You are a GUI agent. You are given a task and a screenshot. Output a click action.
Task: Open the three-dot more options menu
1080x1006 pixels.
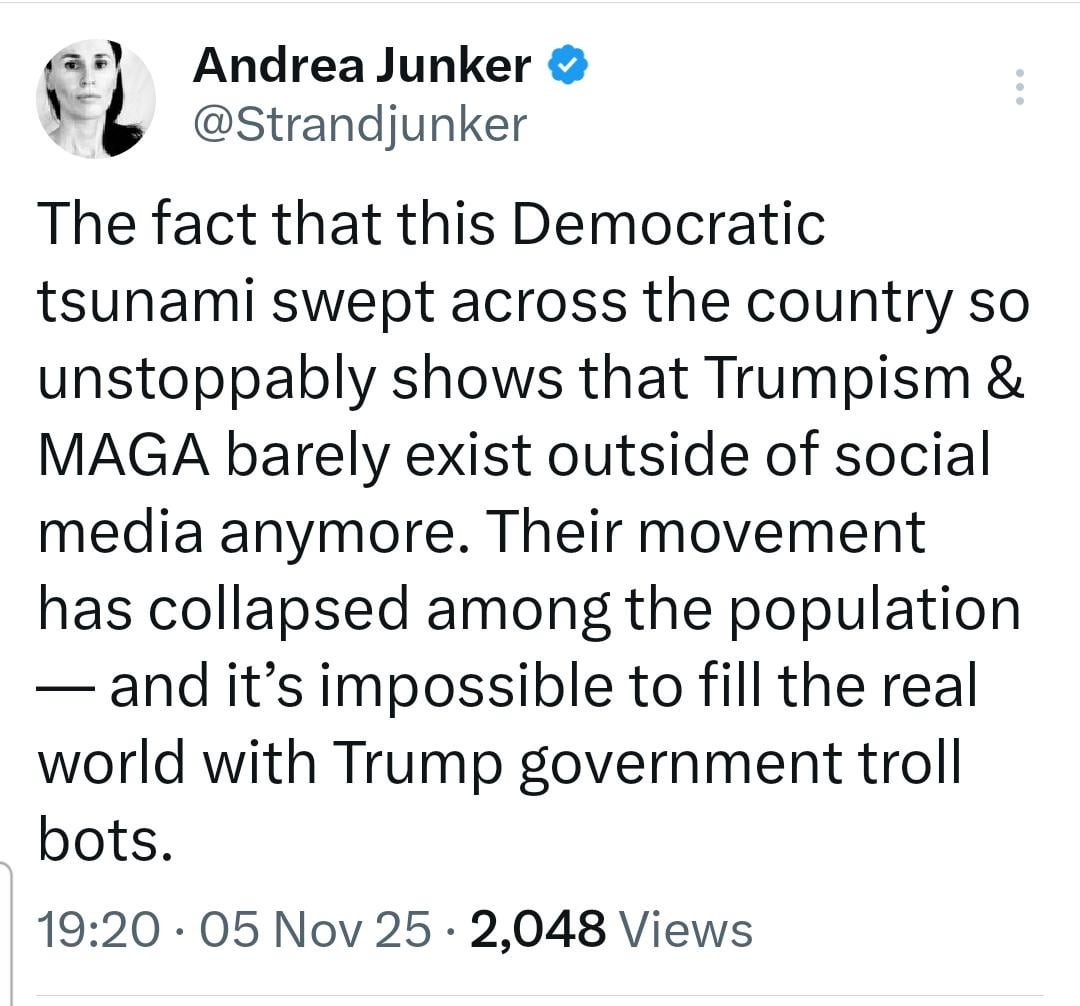[x=1019, y=87]
